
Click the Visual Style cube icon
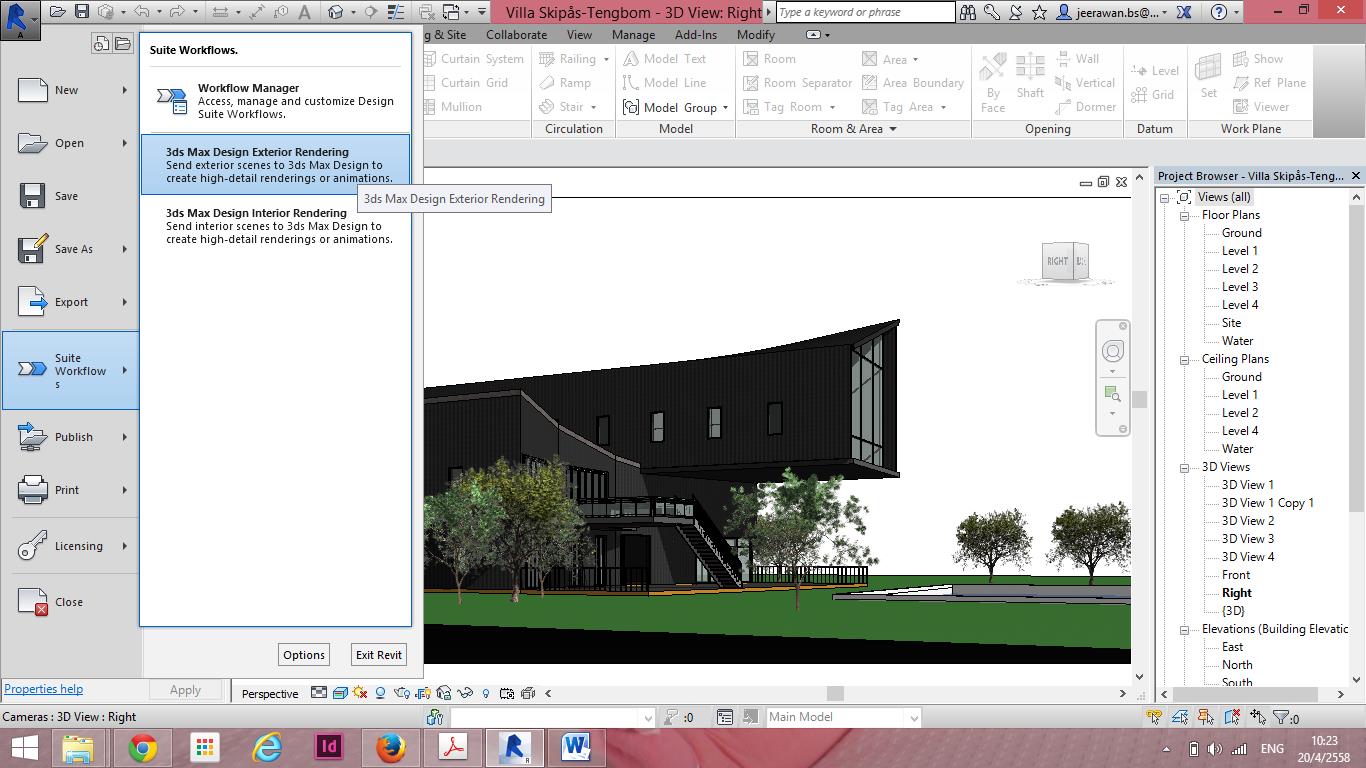[x=340, y=693]
